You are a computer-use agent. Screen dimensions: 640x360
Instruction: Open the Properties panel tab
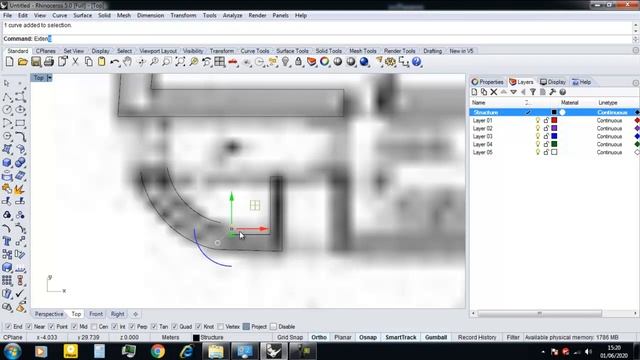pyautogui.click(x=488, y=82)
